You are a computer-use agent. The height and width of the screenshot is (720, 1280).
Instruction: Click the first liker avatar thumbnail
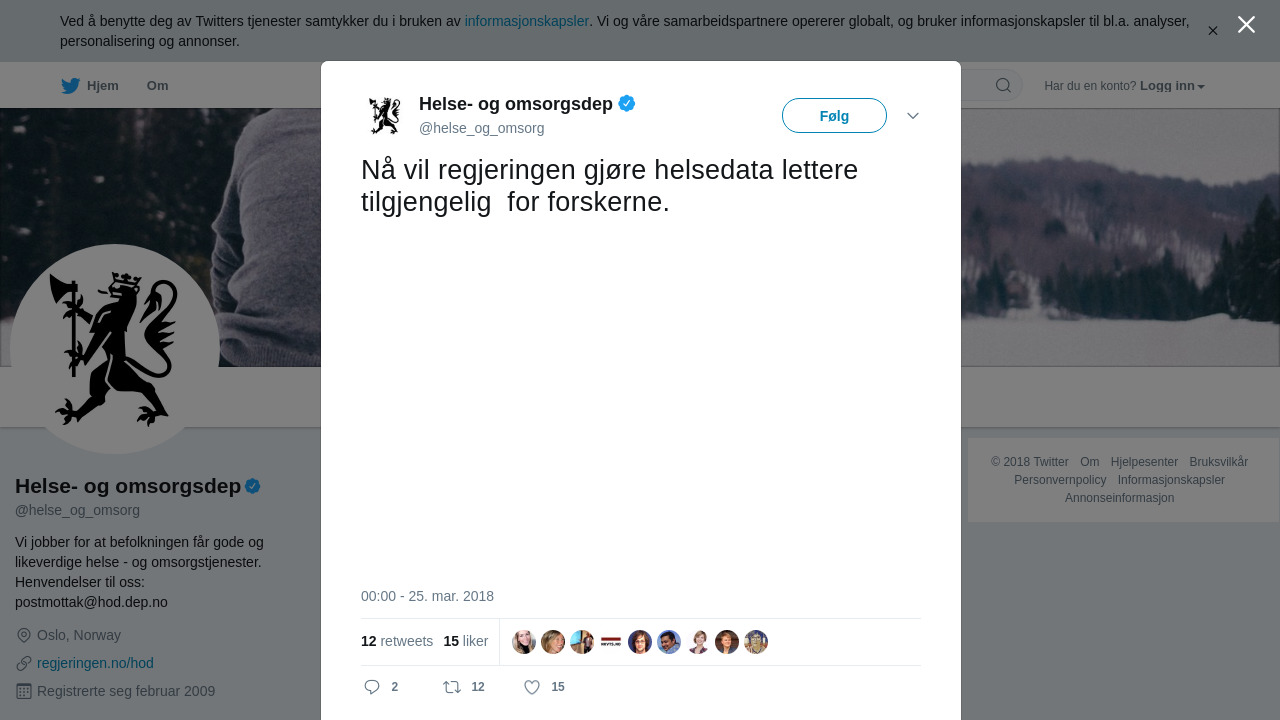coord(524,642)
